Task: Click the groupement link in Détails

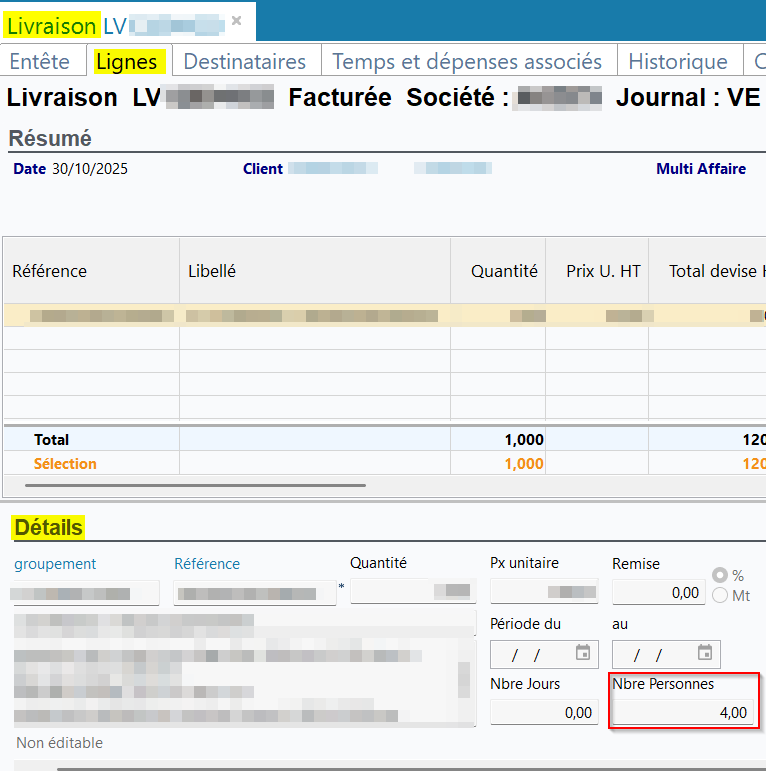Action: pos(55,564)
